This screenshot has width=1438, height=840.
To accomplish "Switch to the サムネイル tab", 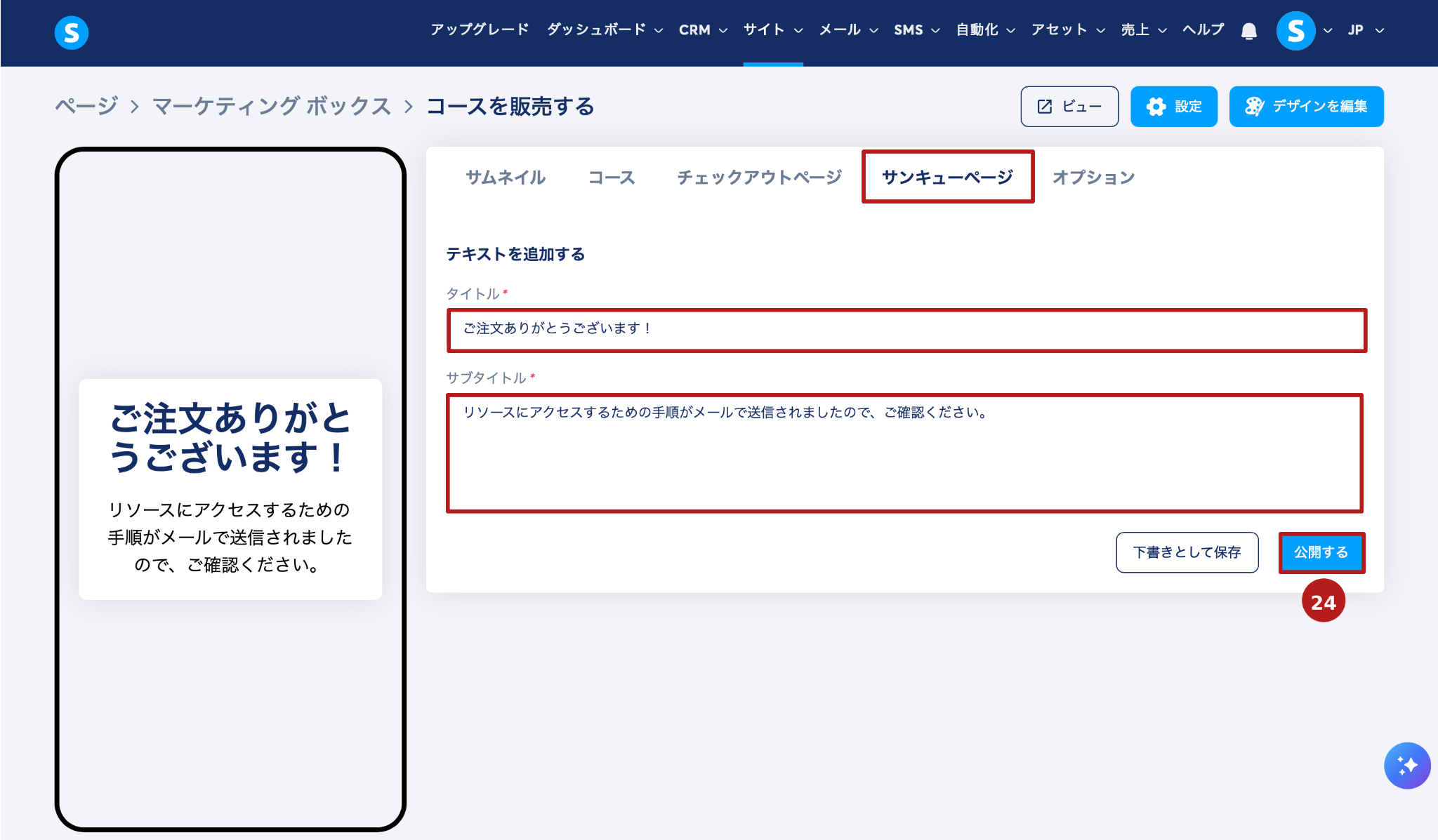I will coord(506,178).
